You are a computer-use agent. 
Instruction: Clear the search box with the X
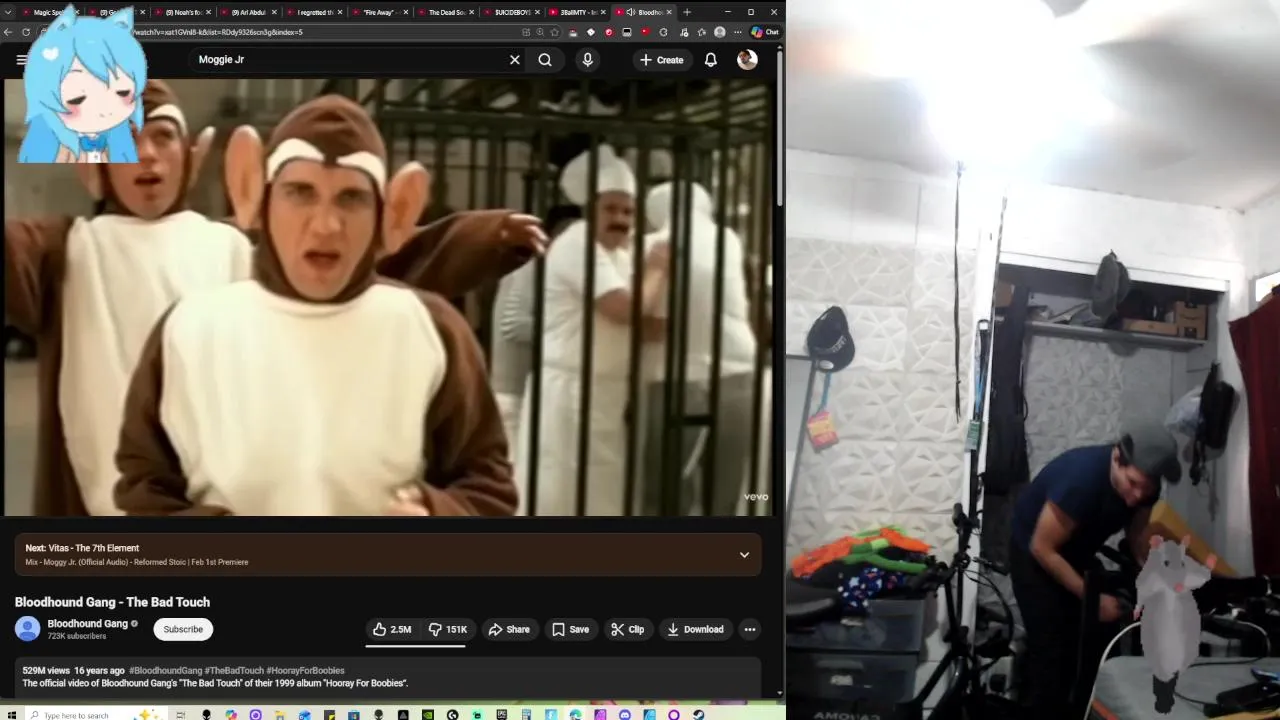tap(515, 60)
